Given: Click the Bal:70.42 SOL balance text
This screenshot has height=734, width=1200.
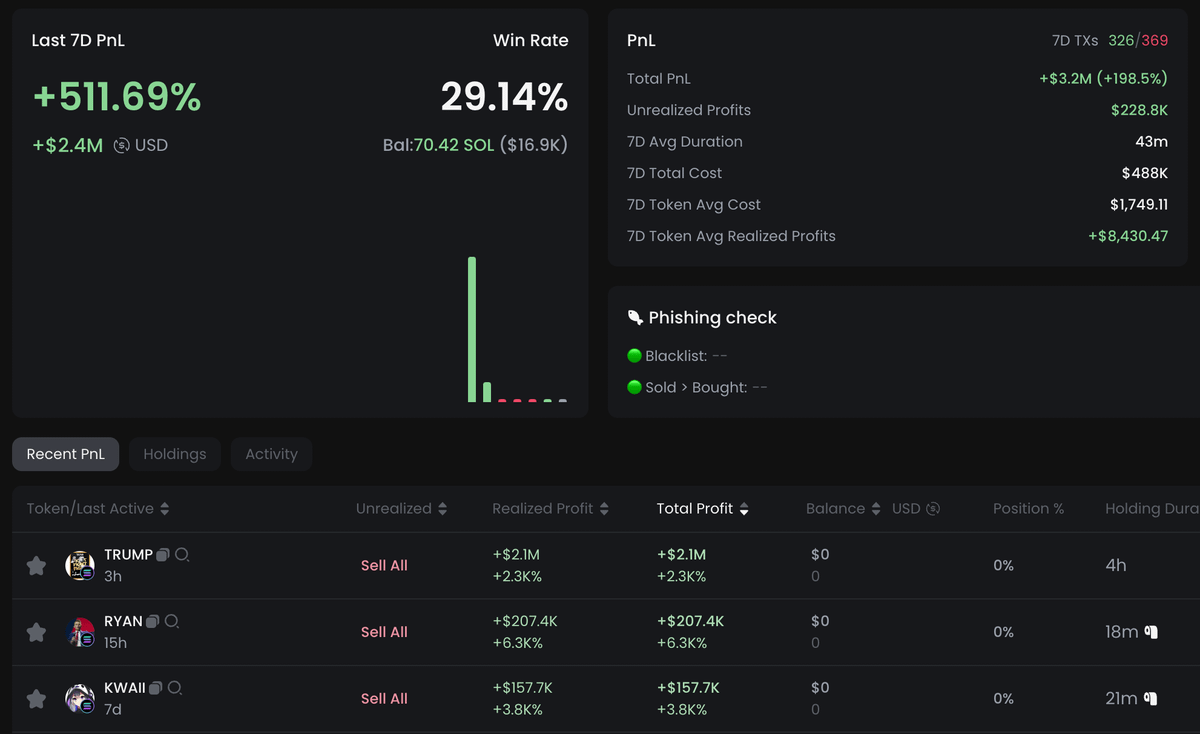Looking at the screenshot, I should [x=475, y=145].
